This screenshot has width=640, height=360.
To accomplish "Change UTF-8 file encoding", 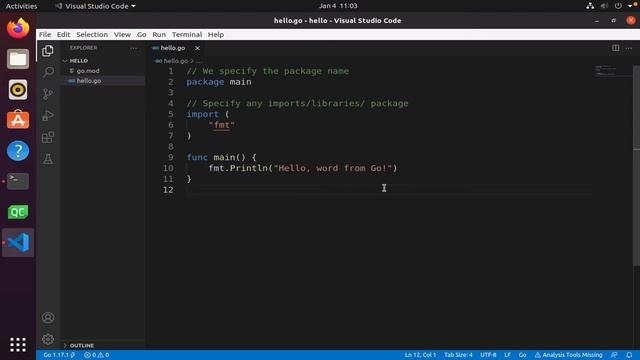I will point(488,355).
